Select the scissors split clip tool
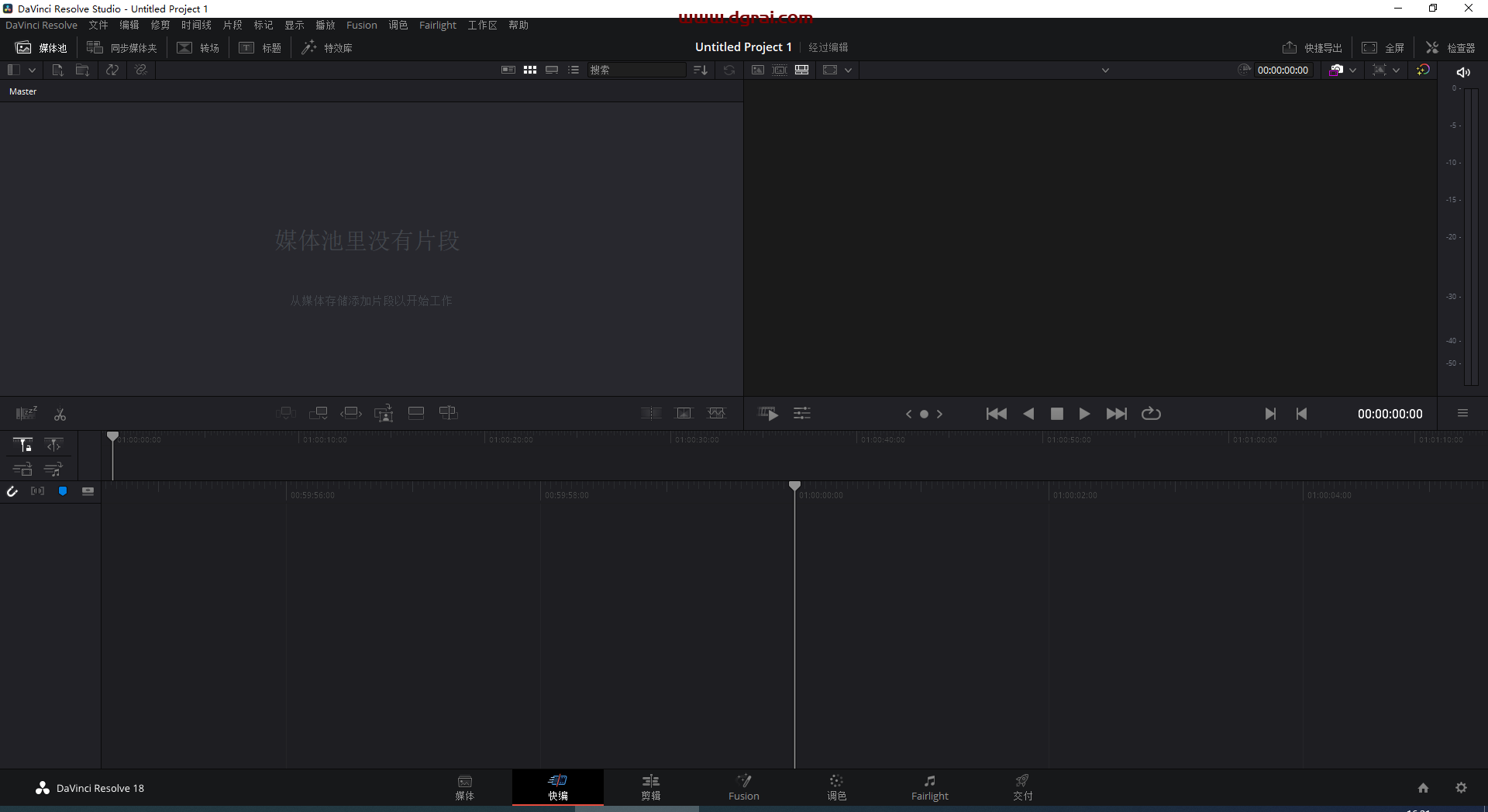 tap(60, 414)
